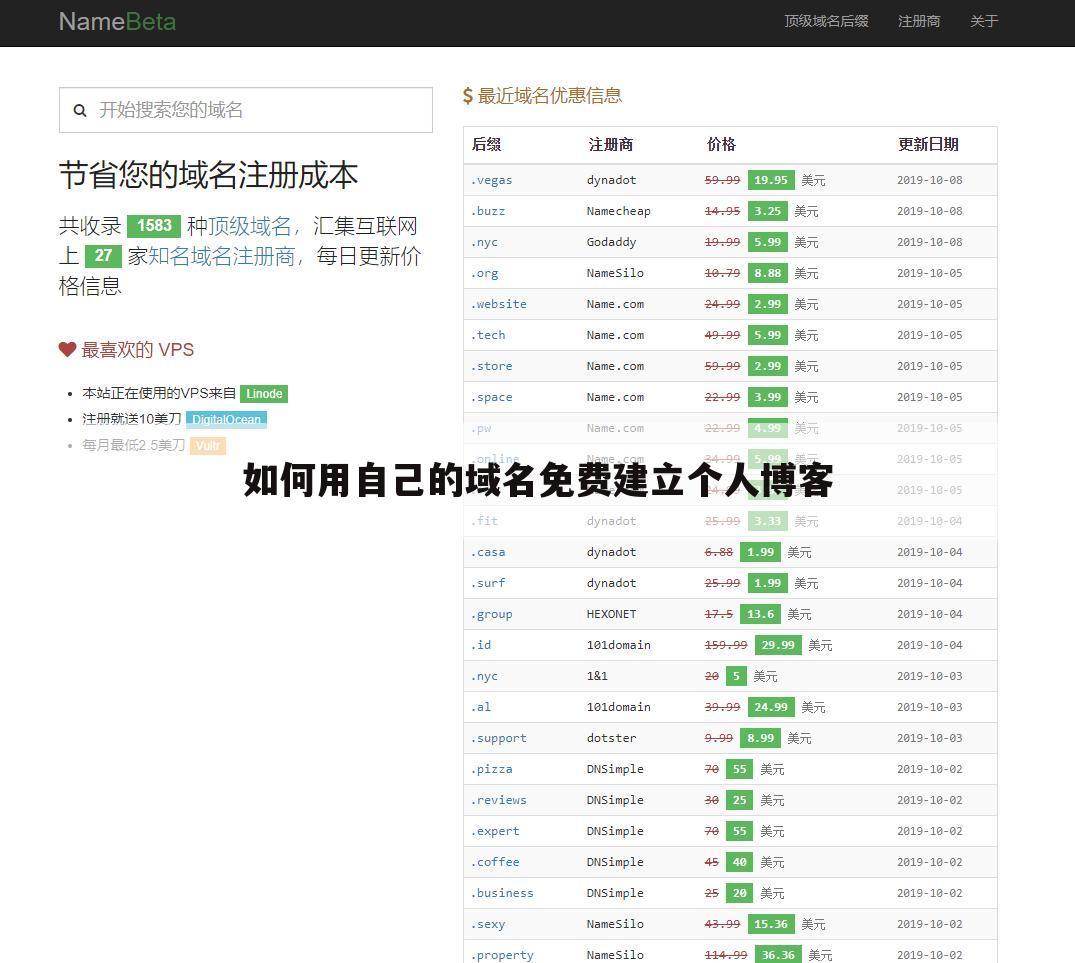Click the 注册商 column header

[610, 144]
